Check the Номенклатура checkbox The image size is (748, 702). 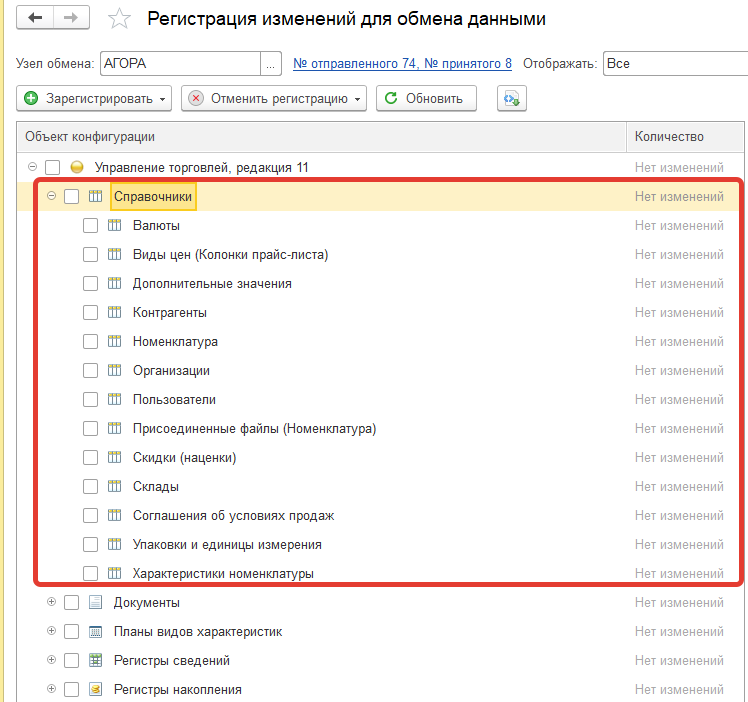[90, 342]
